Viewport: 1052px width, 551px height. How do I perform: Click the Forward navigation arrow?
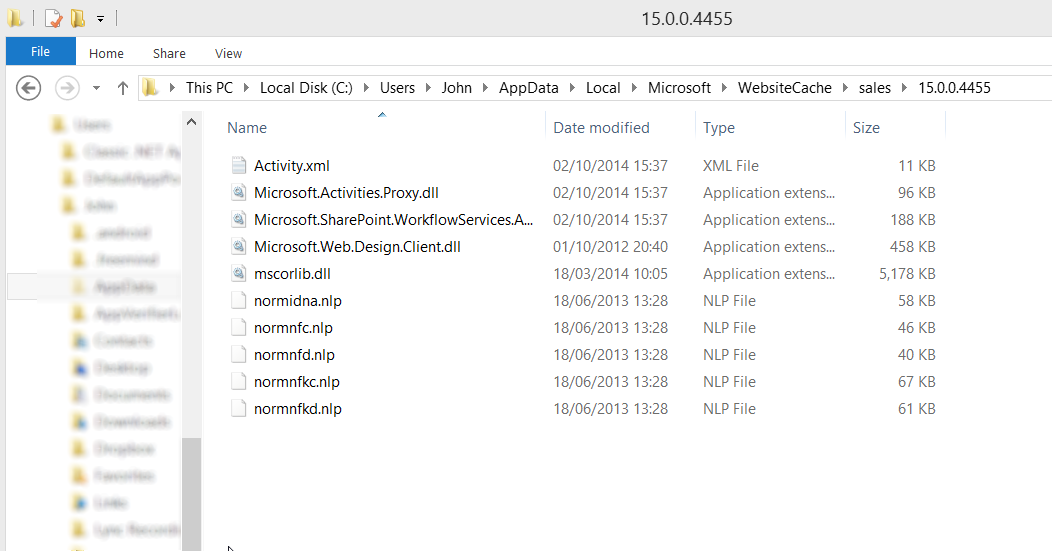point(67,88)
